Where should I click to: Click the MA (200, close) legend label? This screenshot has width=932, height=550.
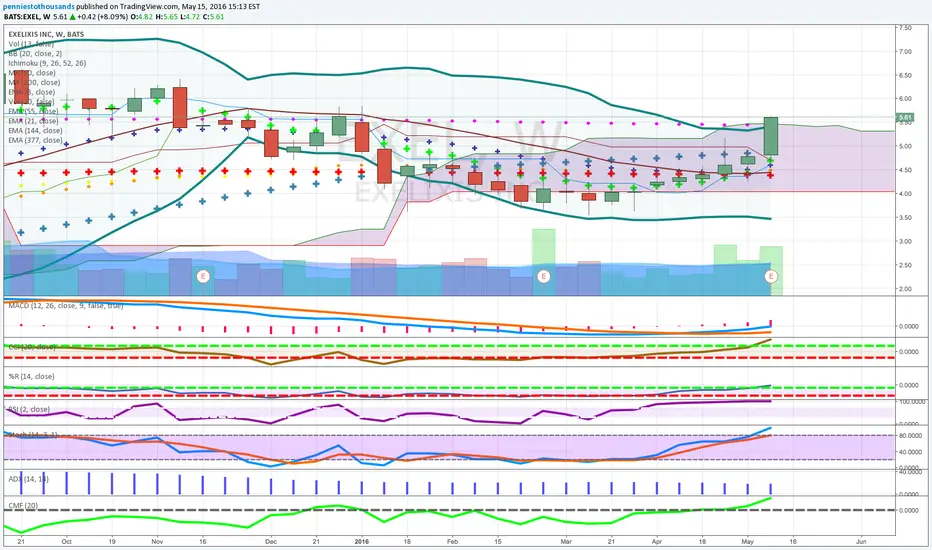click(x=34, y=82)
